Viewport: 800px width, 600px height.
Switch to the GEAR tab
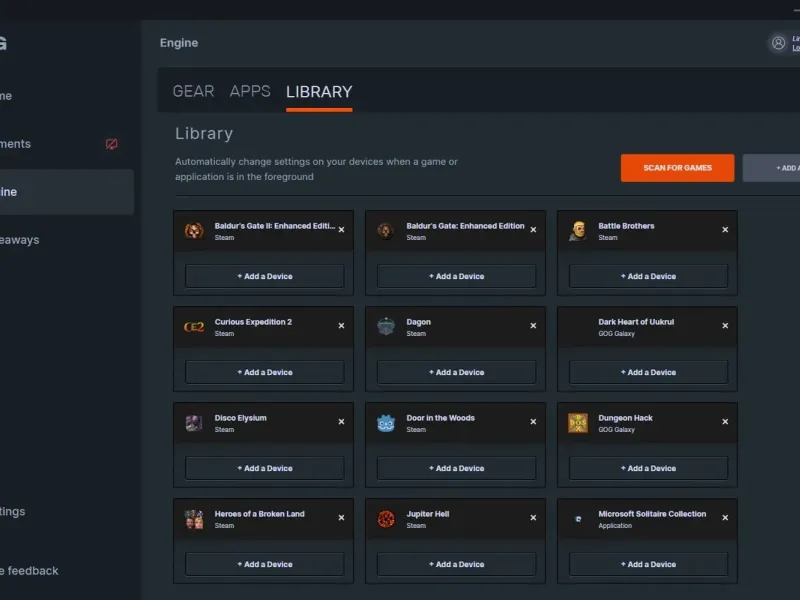pyautogui.click(x=193, y=91)
